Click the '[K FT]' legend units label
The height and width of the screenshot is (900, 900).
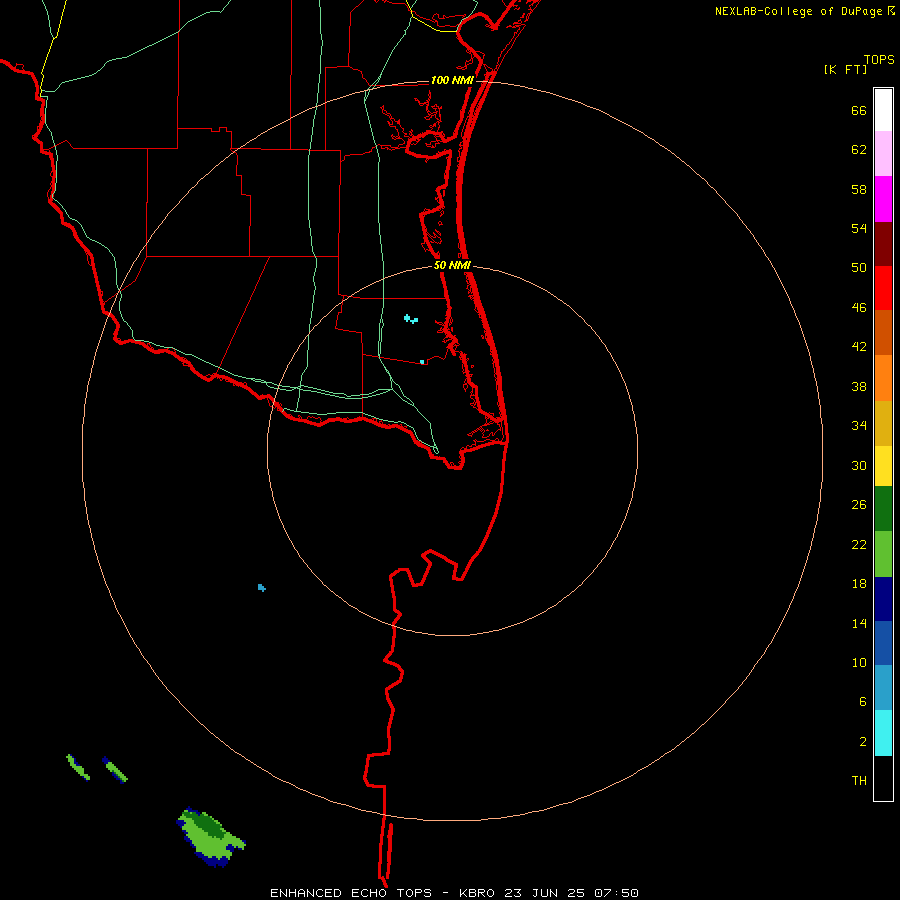[x=845, y=69]
